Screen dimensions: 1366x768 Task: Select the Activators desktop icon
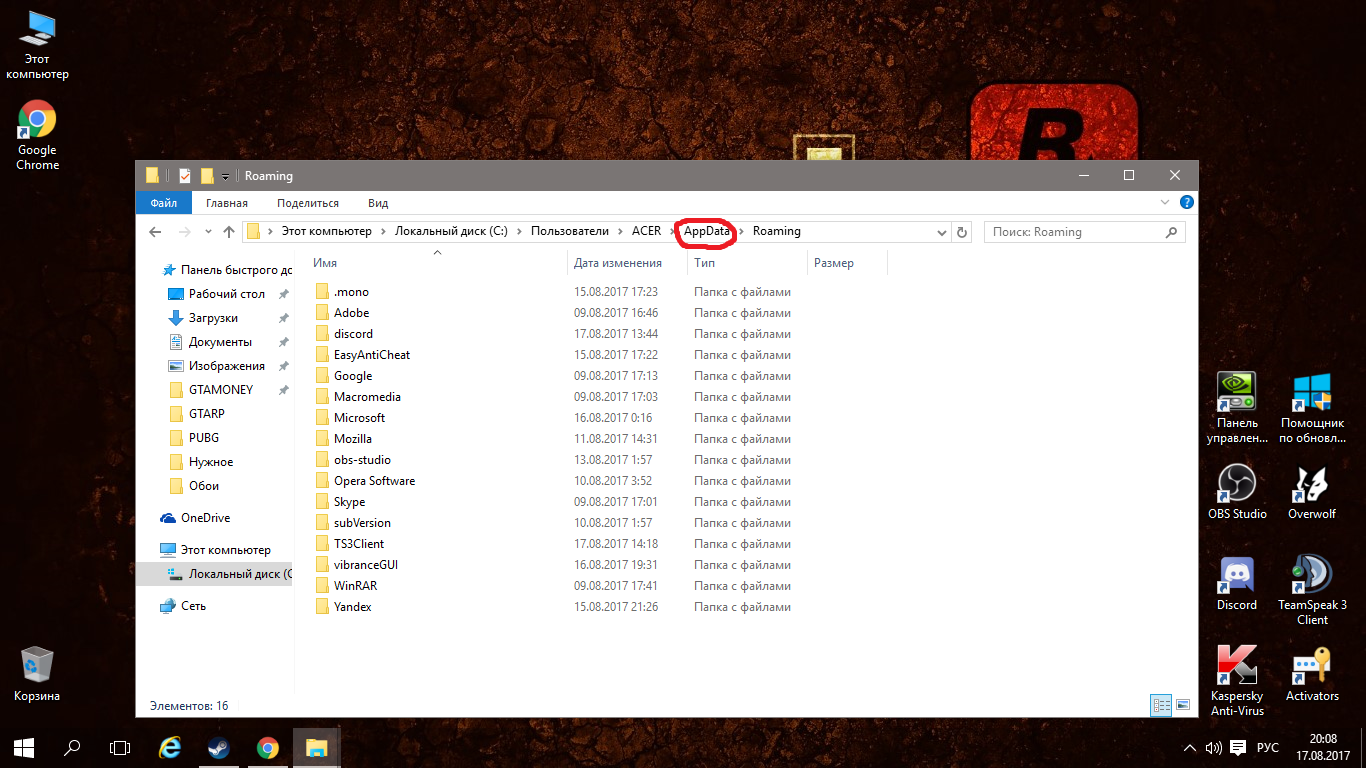(x=1312, y=673)
